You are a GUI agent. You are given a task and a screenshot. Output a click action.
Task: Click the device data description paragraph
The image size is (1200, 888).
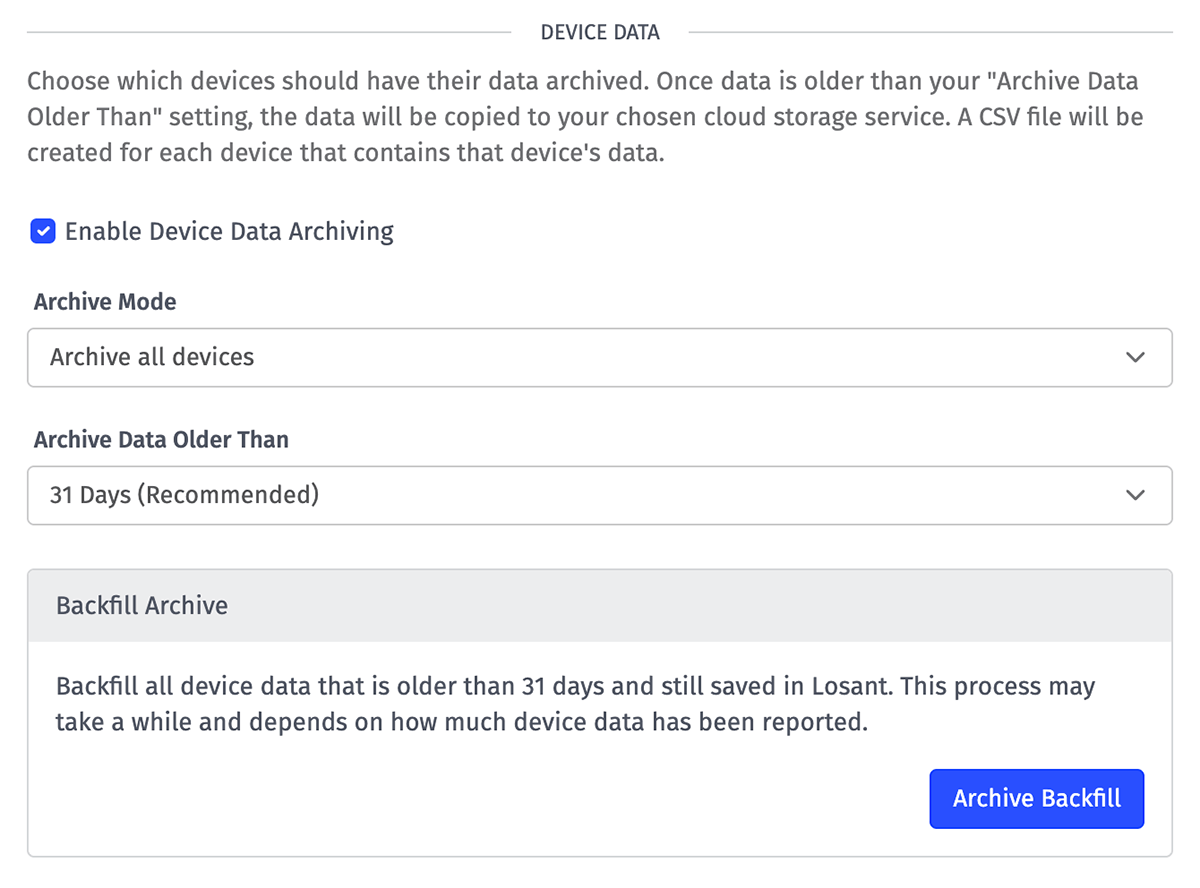pos(586,116)
